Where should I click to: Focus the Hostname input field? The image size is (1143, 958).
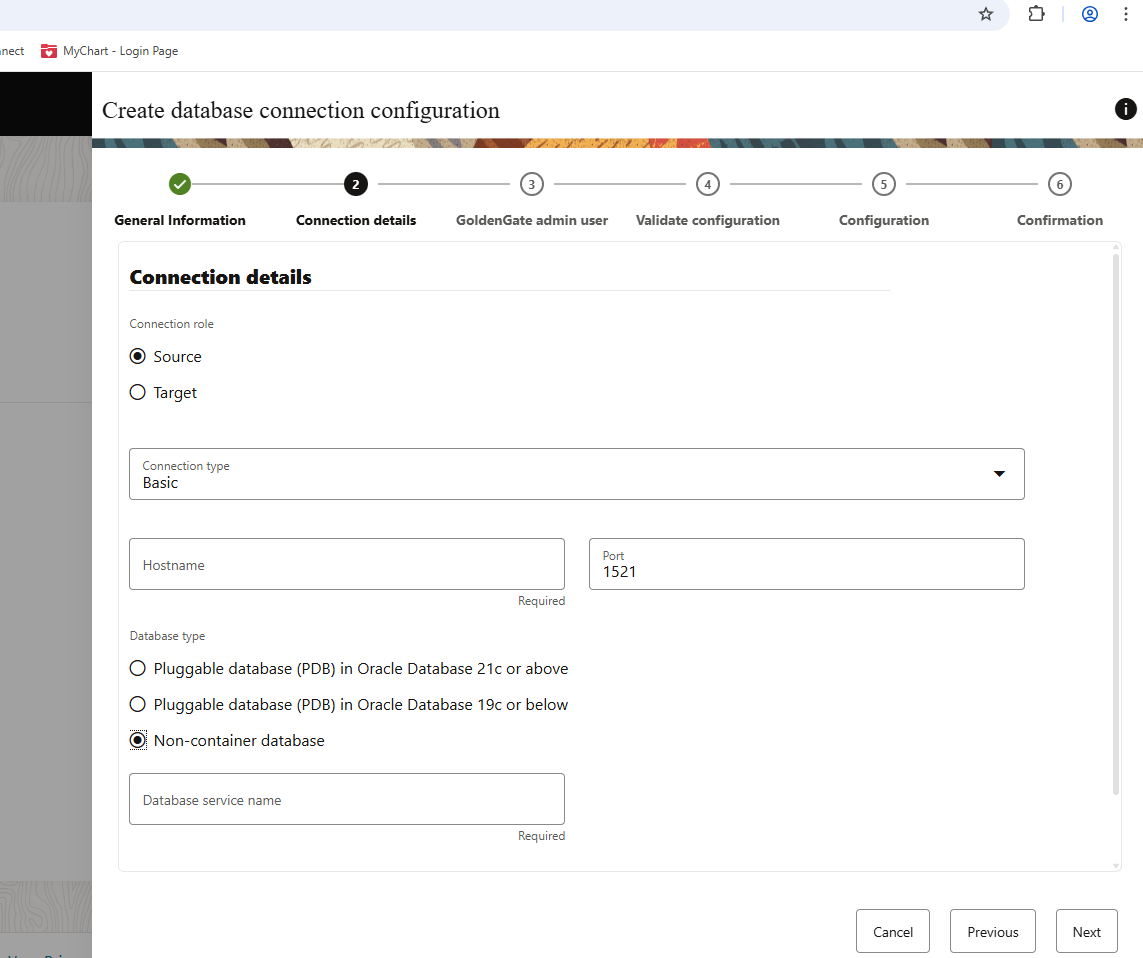pos(346,565)
